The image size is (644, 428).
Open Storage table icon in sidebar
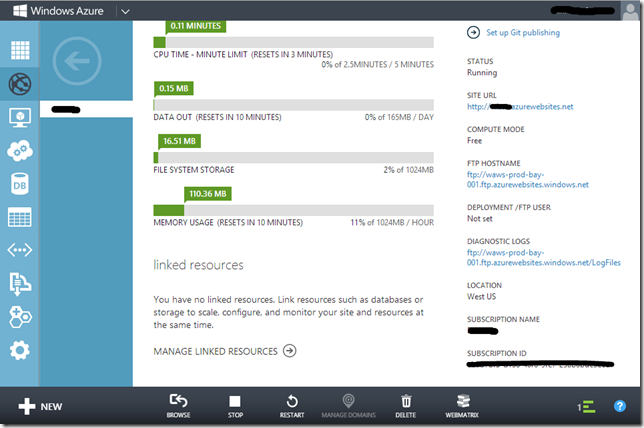pyautogui.click(x=20, y=217)
